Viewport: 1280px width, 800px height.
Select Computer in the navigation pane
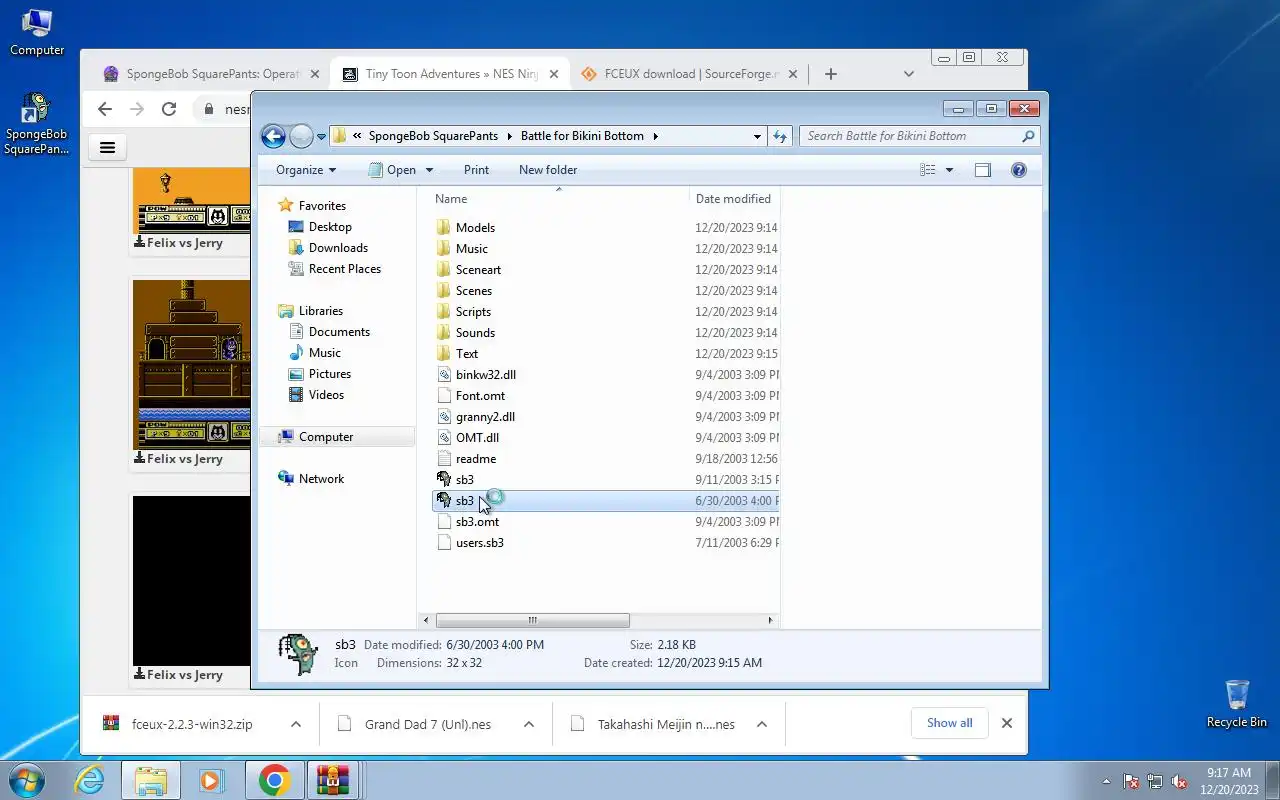326,437
